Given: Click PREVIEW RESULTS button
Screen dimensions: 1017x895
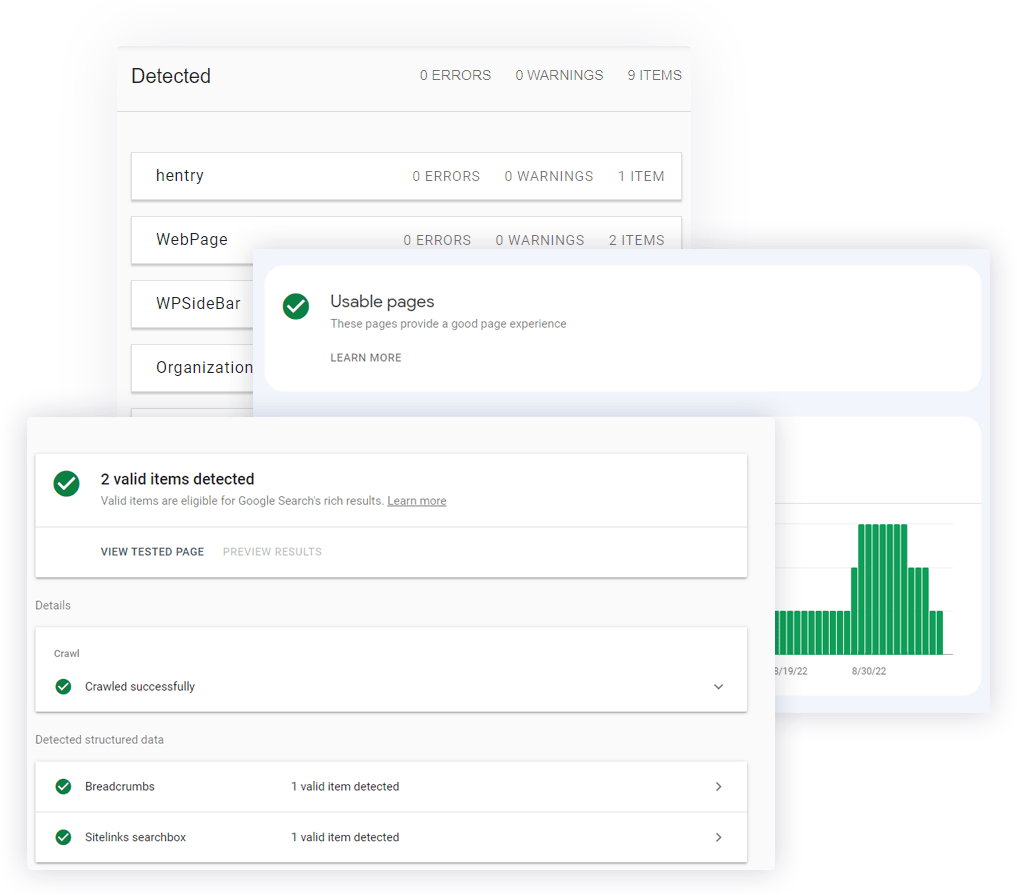Looking at the screenshot, I should tap(272, 551).
